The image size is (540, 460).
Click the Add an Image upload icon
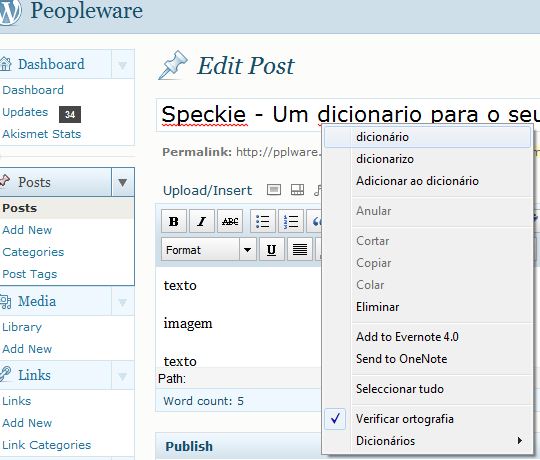pyautogui.click(x=274, y=190)
